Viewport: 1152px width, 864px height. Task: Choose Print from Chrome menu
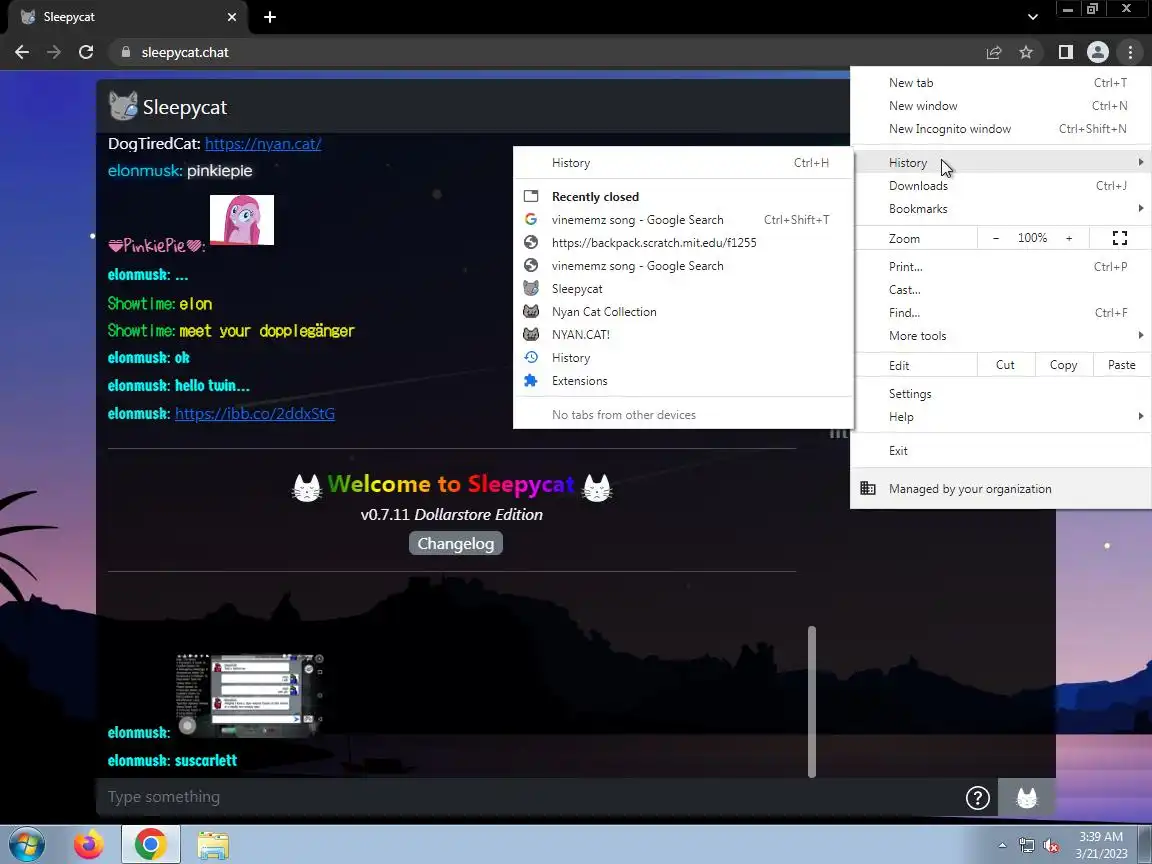tap(1001, 267)
